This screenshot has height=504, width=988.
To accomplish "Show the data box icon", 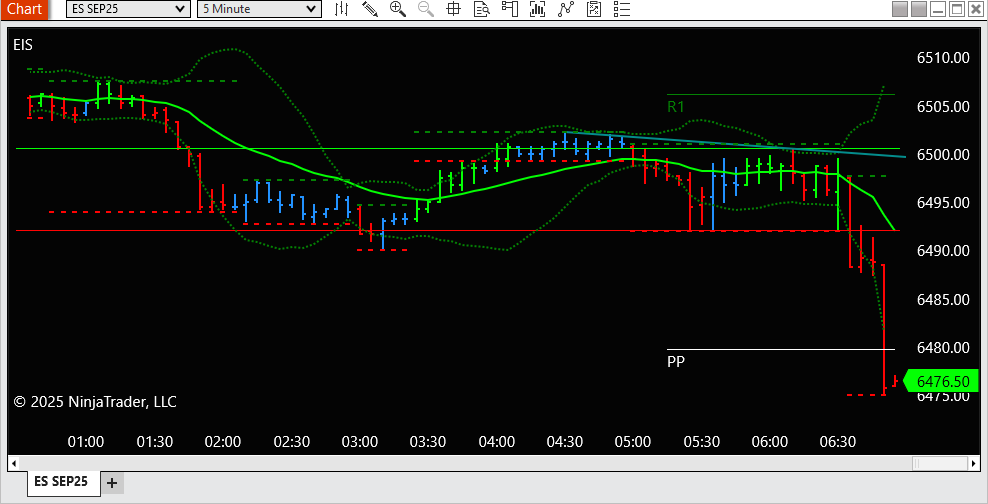I will 482,9.
